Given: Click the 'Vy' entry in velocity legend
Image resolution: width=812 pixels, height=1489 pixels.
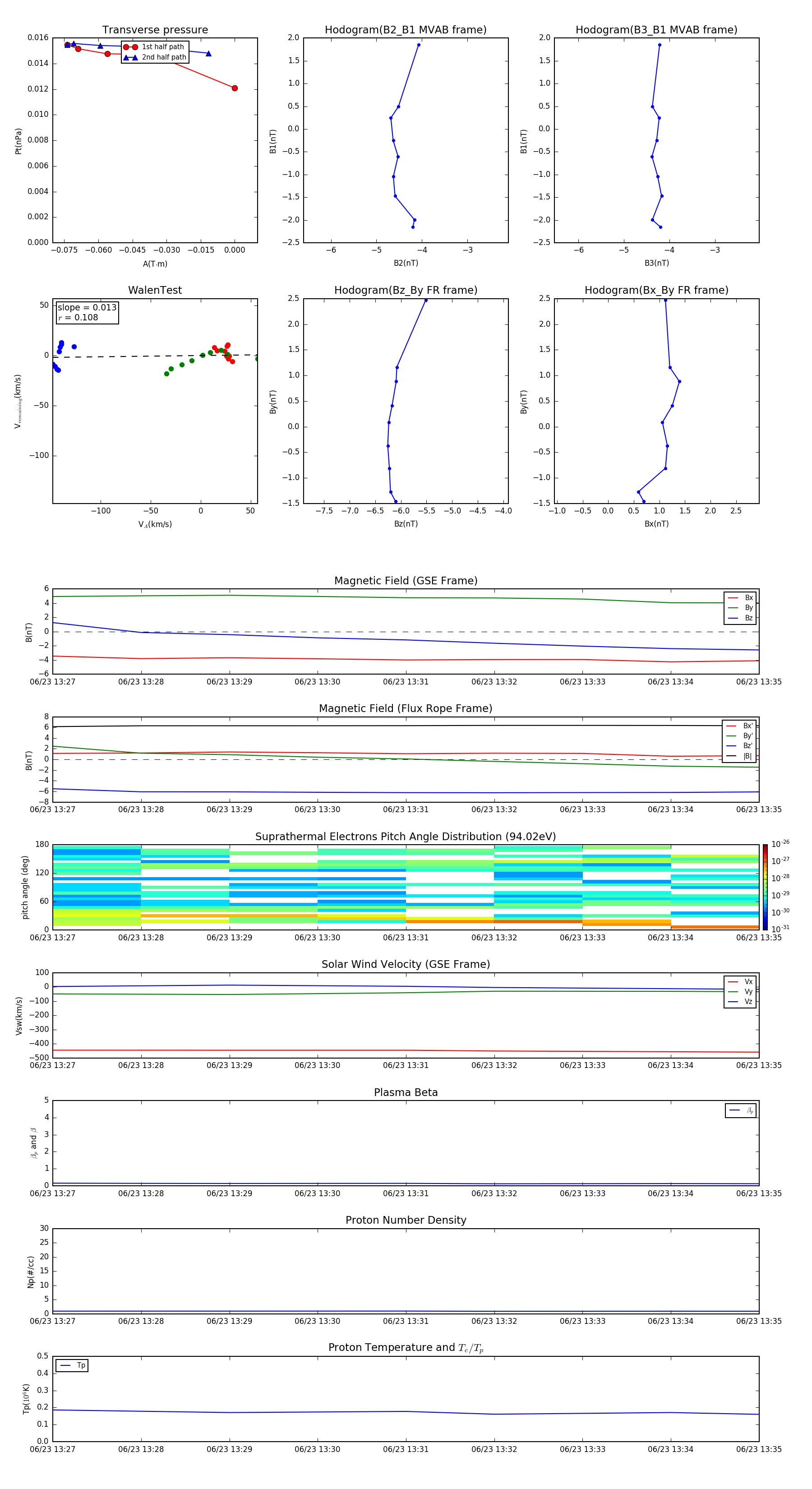Looking at the screenshot, I should tap(740, 991).
